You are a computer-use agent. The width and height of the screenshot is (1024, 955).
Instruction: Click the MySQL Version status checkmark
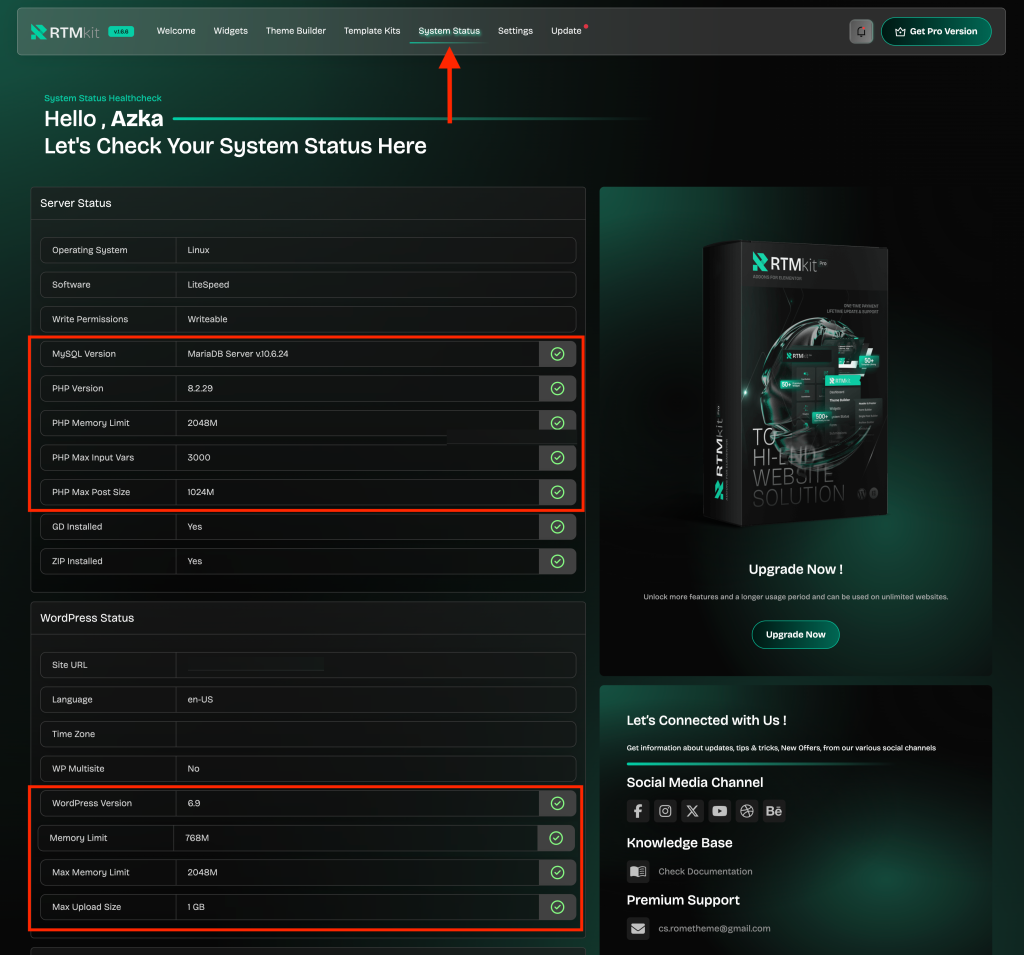pyautogui.click(x=557, y=354)
